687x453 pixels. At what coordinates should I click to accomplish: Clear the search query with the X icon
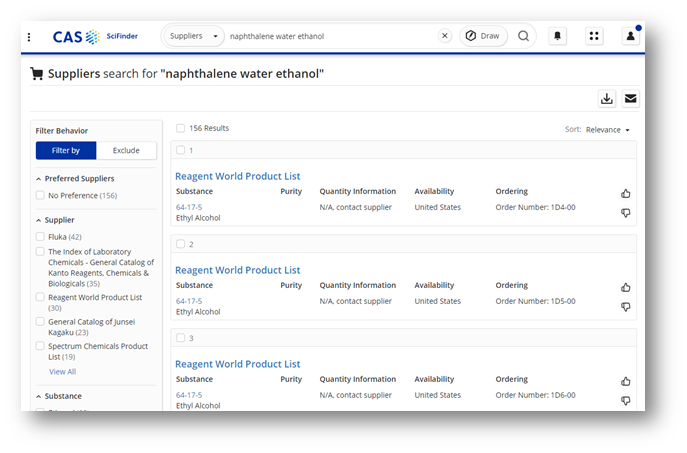coord(445,36)
